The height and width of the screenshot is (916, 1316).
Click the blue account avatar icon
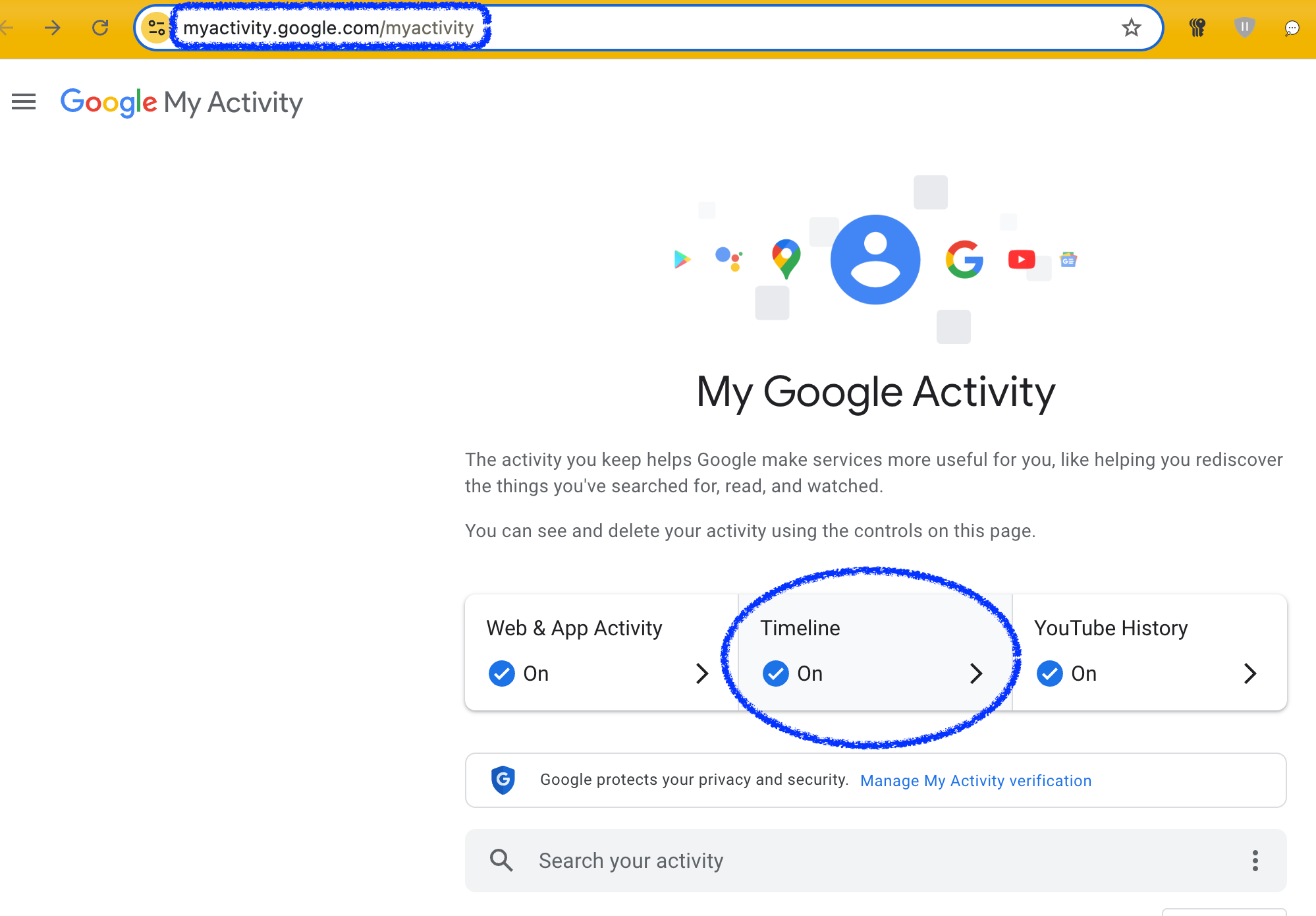tap(875, 259)
